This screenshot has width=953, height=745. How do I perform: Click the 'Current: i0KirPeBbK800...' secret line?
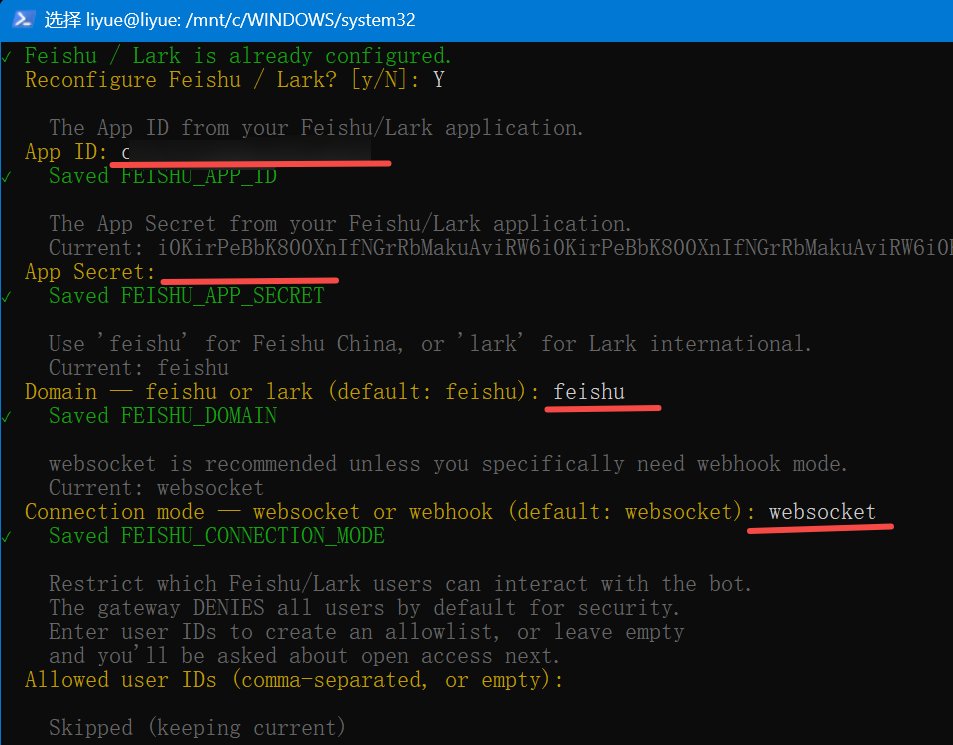click(x=501, y=248)
